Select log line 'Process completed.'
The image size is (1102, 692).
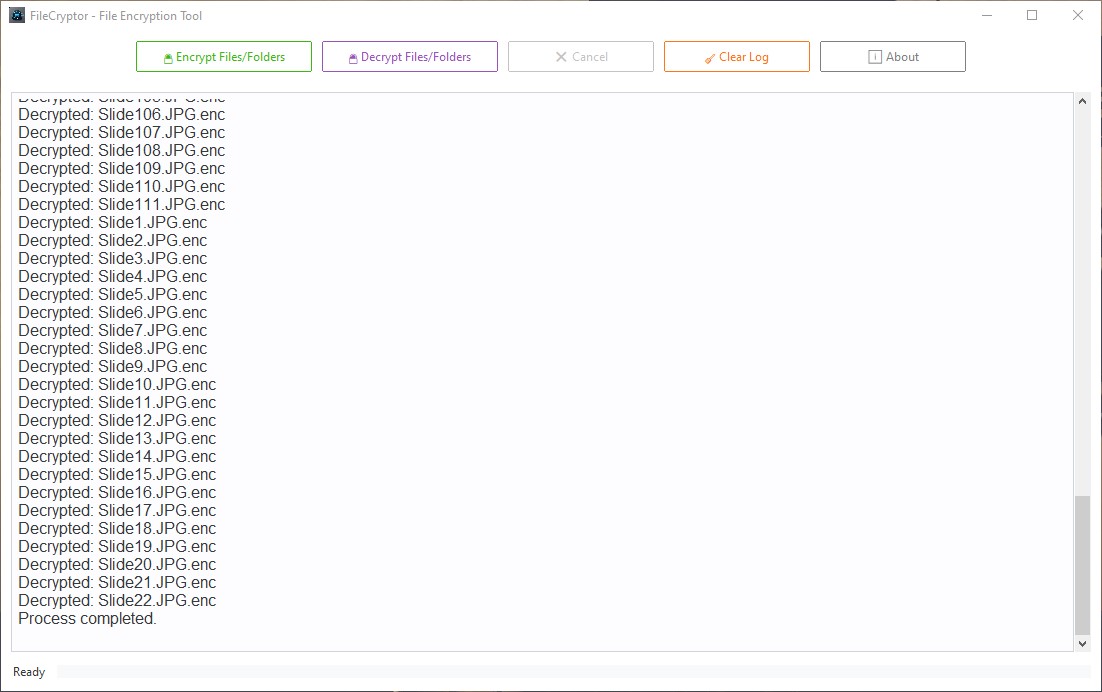[87, 619]
